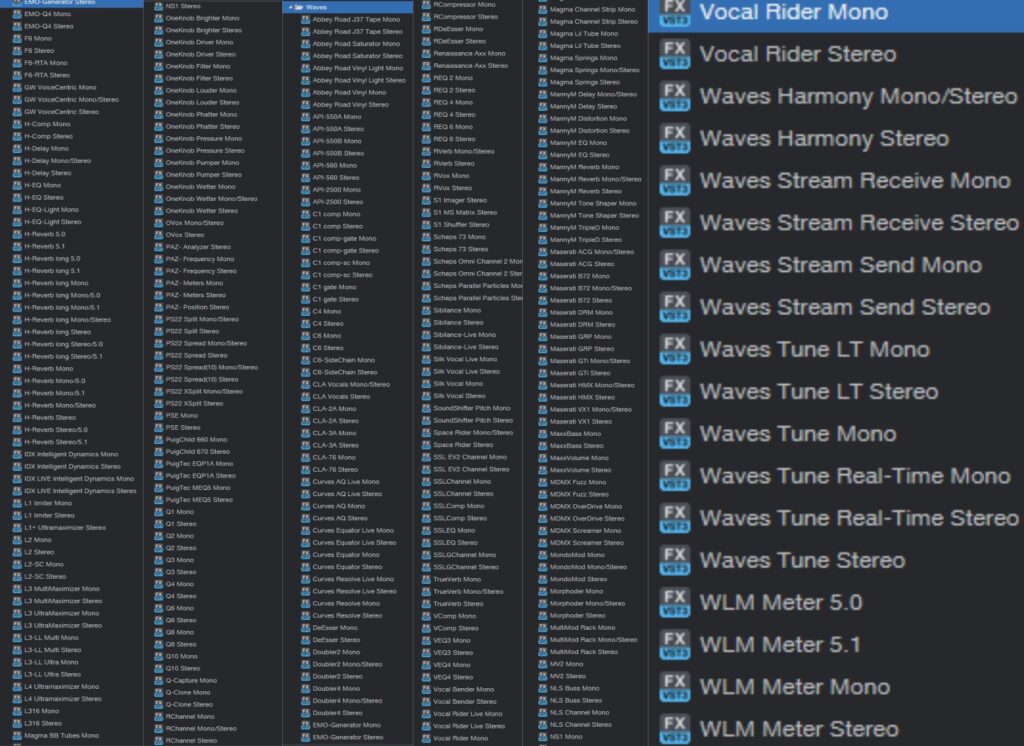Click the plugin icon next to SSLComp Mono
This screenshot has height=746, width=1024.
pyautogui.click(x=425, y=506)
